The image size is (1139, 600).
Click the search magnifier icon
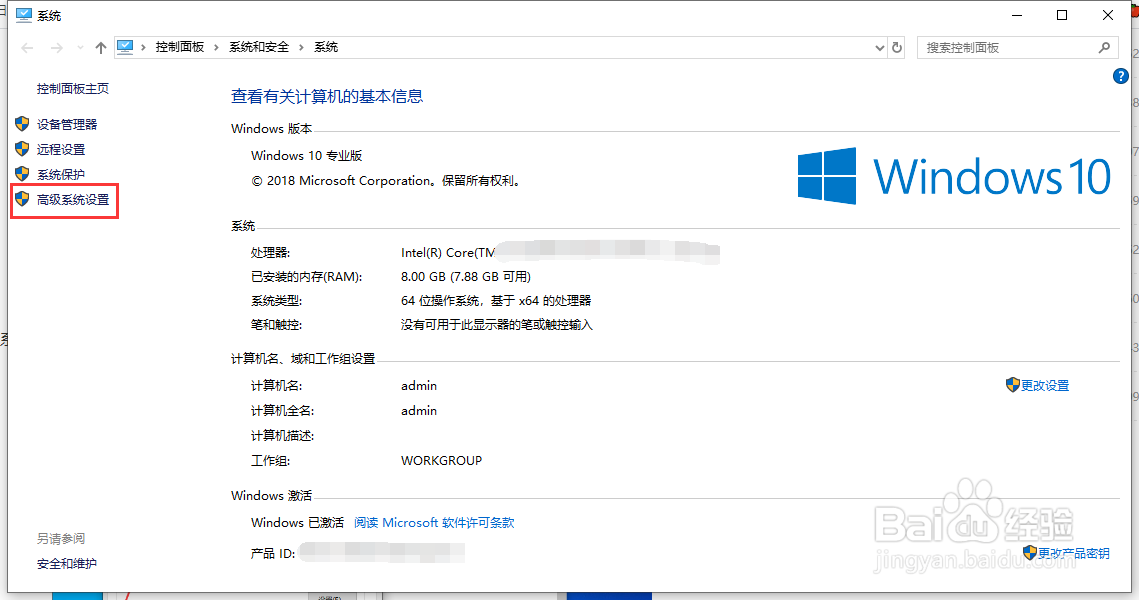pos(1104,47)
